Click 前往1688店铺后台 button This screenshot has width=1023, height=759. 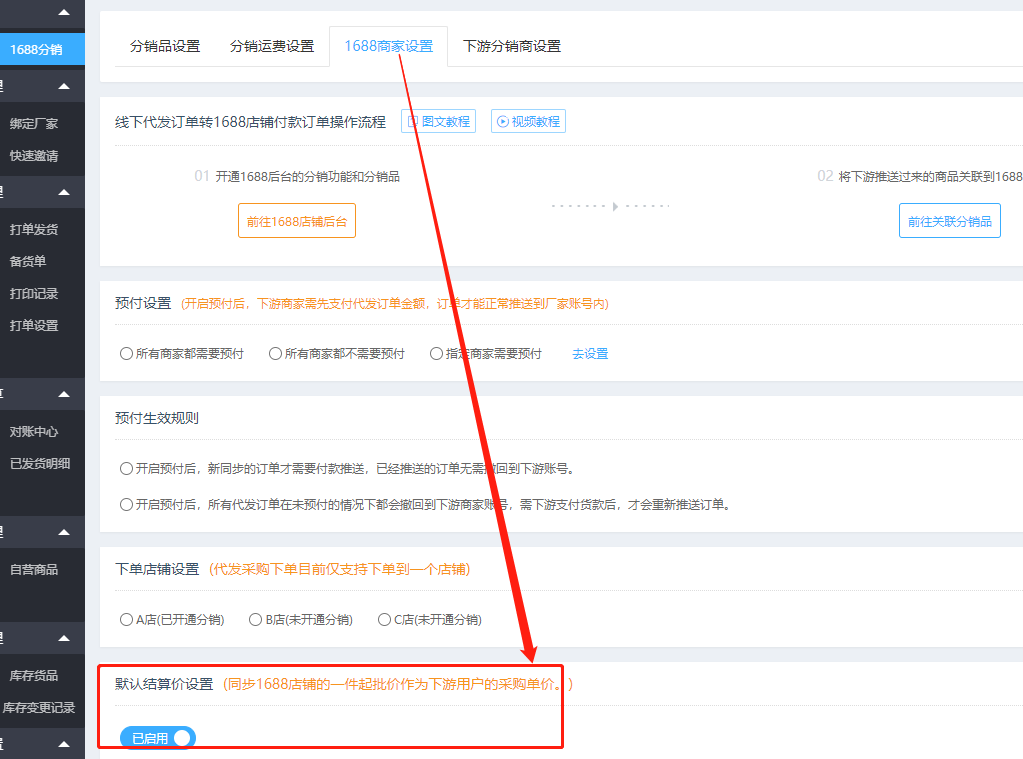click(x=297, y=221)
